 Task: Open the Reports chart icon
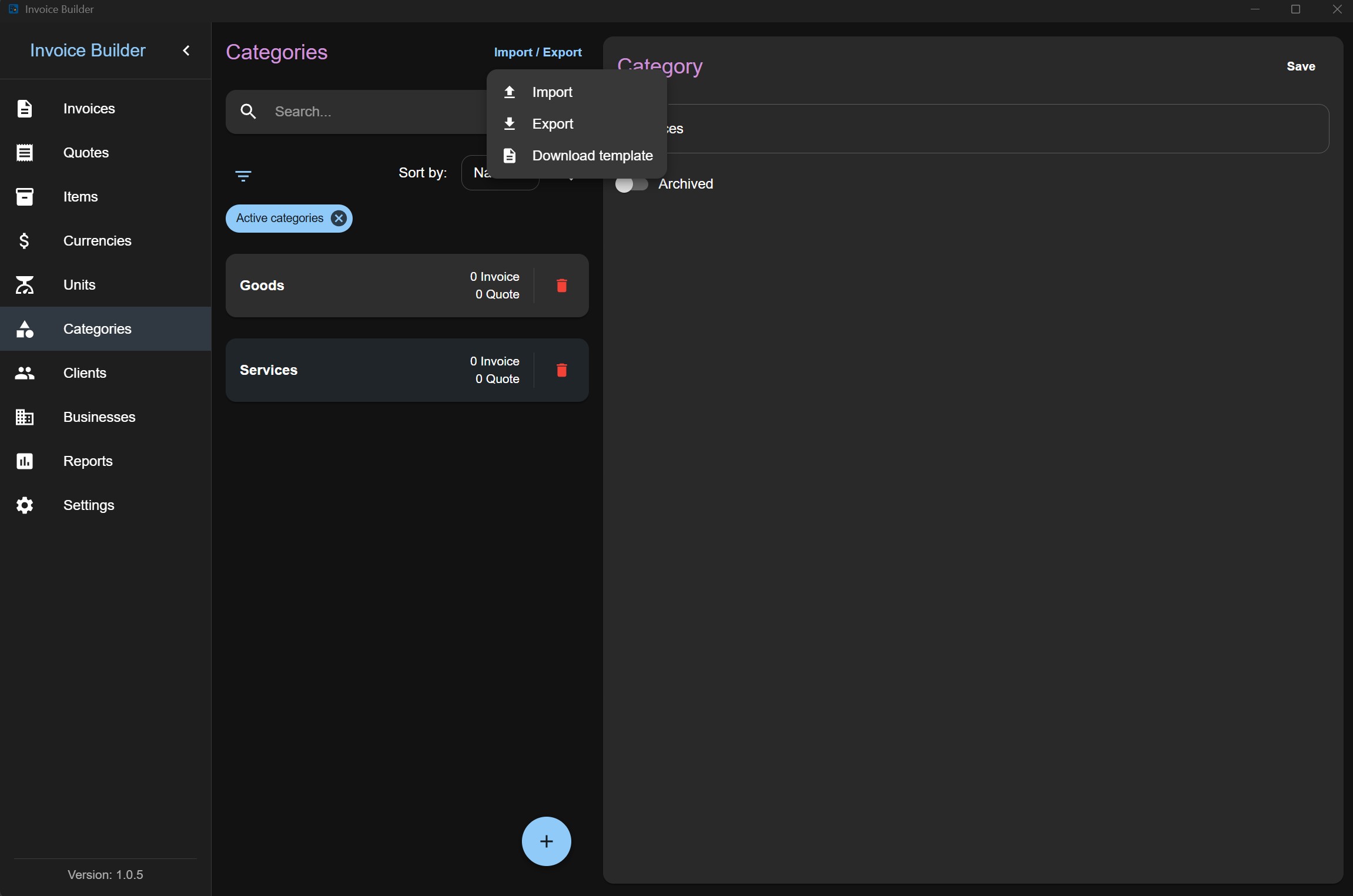pos(24,461)
